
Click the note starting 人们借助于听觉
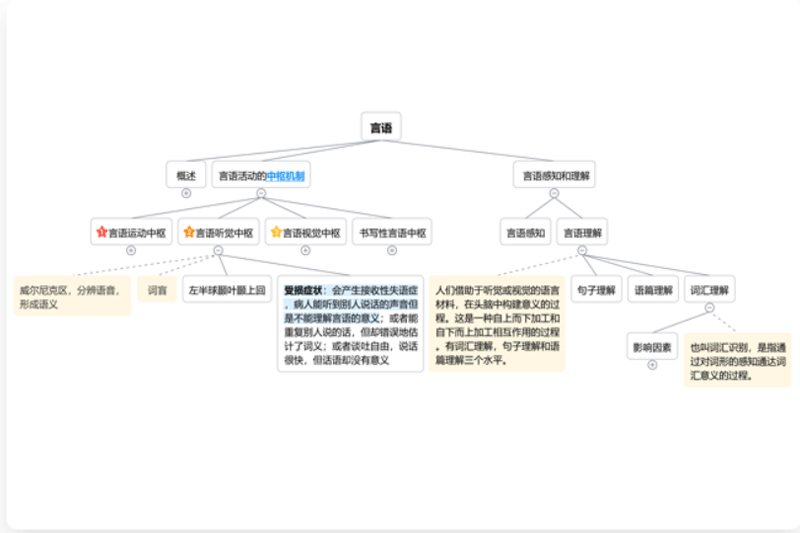point(497,324)
